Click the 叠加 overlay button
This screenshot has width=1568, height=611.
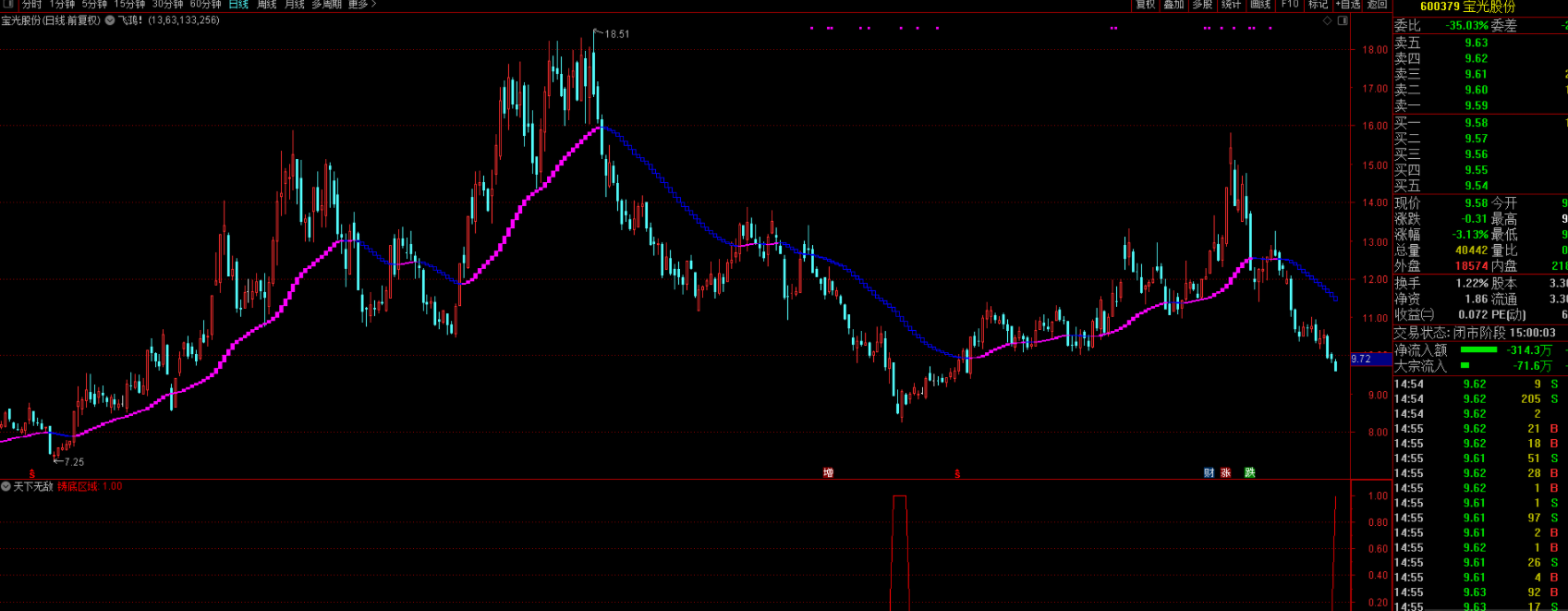coord(1173,5)
